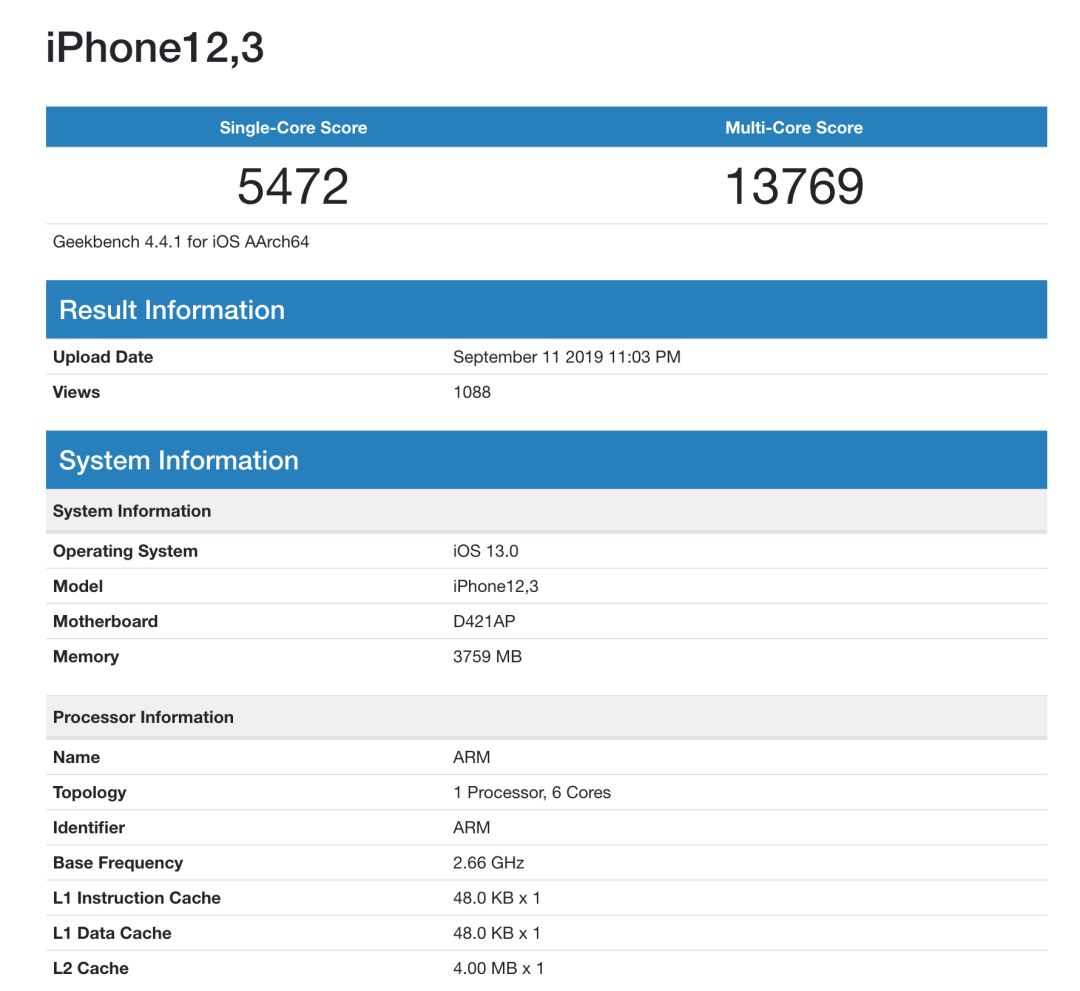This screenshot has height=991, width=1080.
Task: Click the gray System Information subheader
Action: coord(546,511)
